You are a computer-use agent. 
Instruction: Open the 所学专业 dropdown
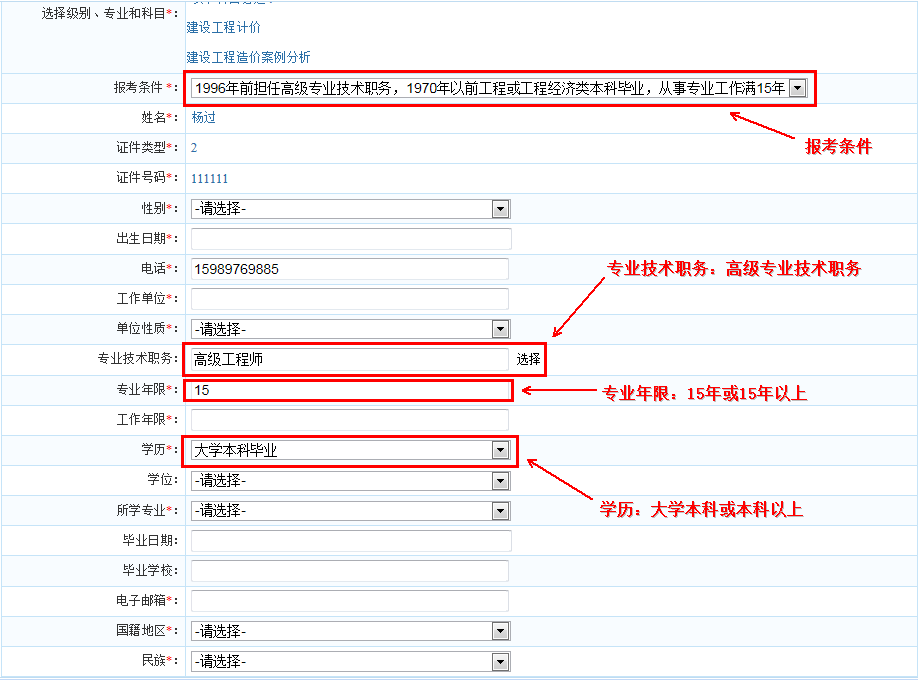tap(350, 511)
